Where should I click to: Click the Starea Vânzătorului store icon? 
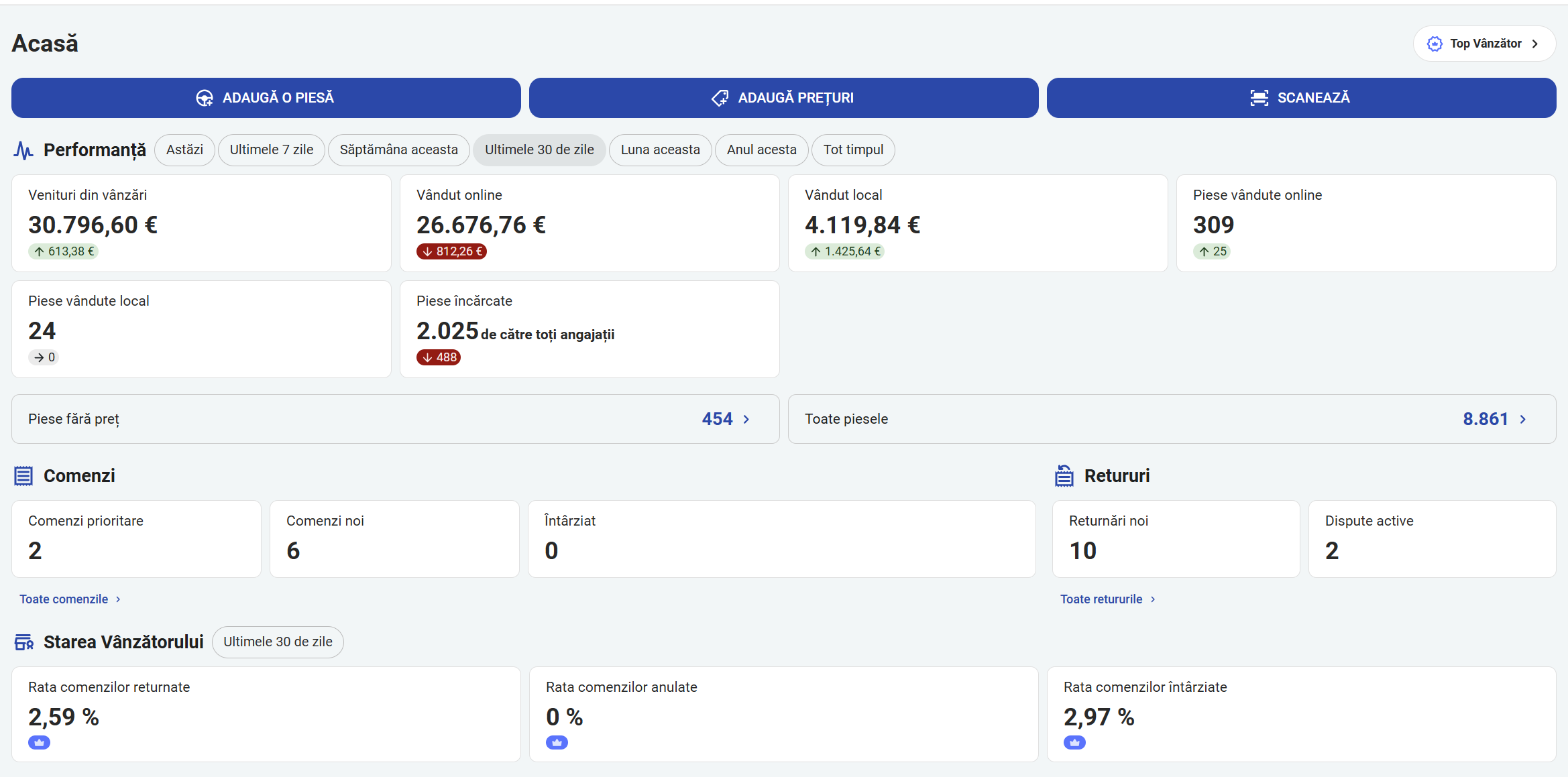24,642
